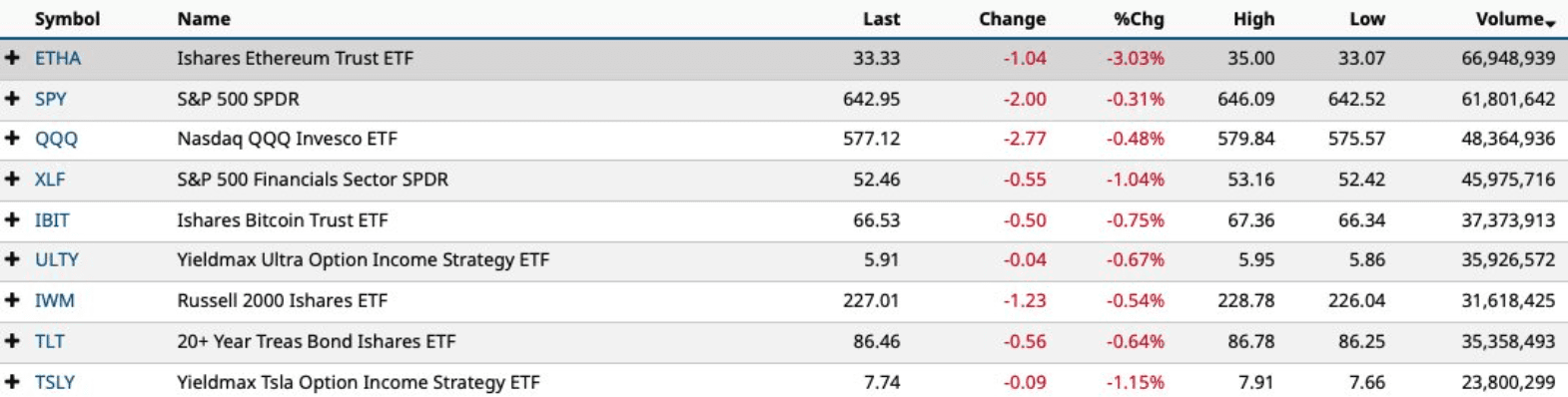The image size is (1568, 397).
Task: Expand the IBIT row plus icon
Action: click(12, 219)
